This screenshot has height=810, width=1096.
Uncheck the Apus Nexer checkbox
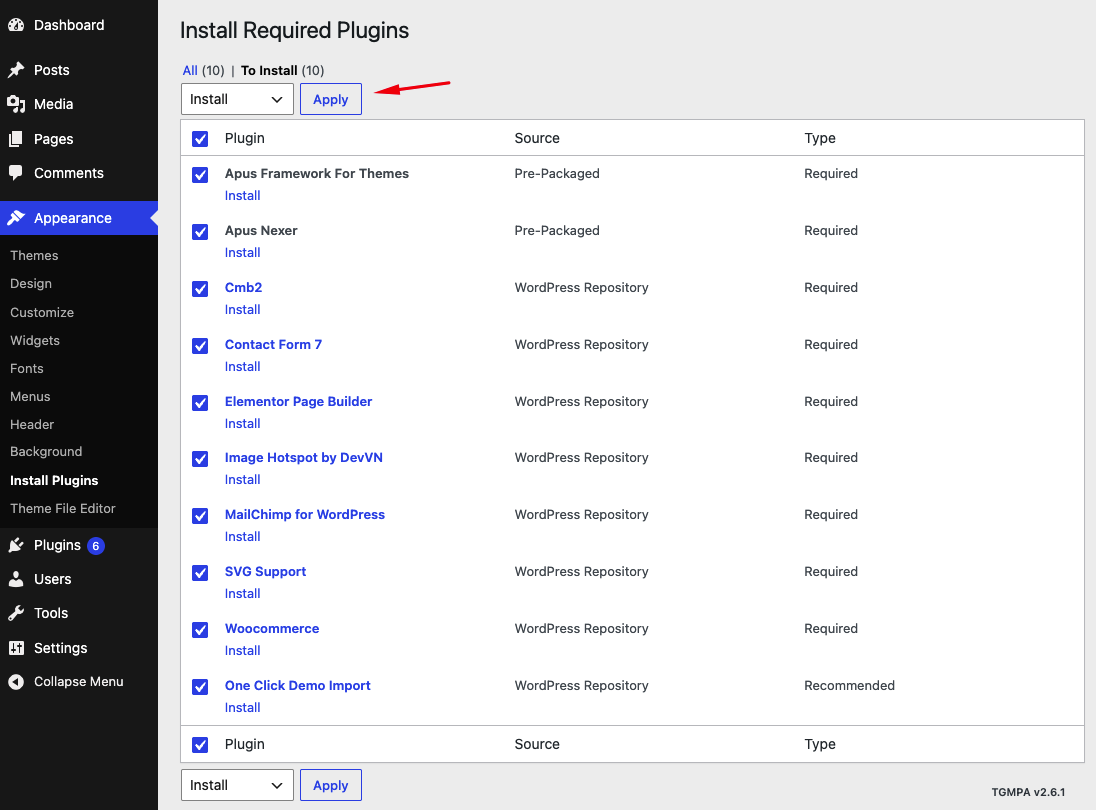(x=200, y=231)
